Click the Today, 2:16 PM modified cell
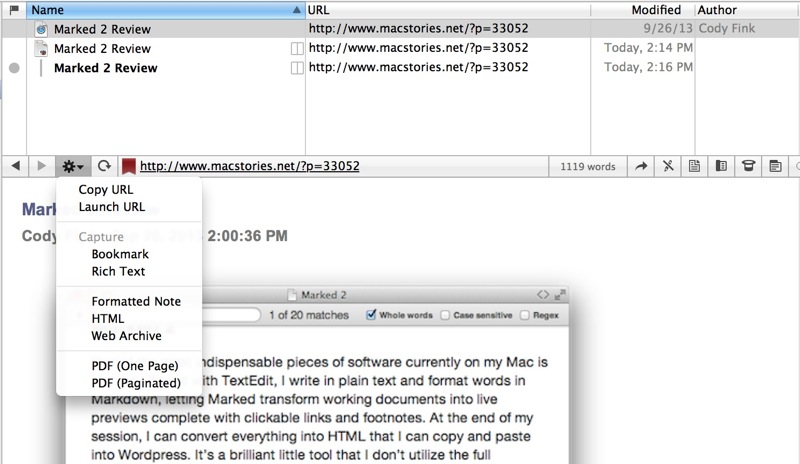Image resolution: width=800 pixels, height=464 pixels. point(648,67)
